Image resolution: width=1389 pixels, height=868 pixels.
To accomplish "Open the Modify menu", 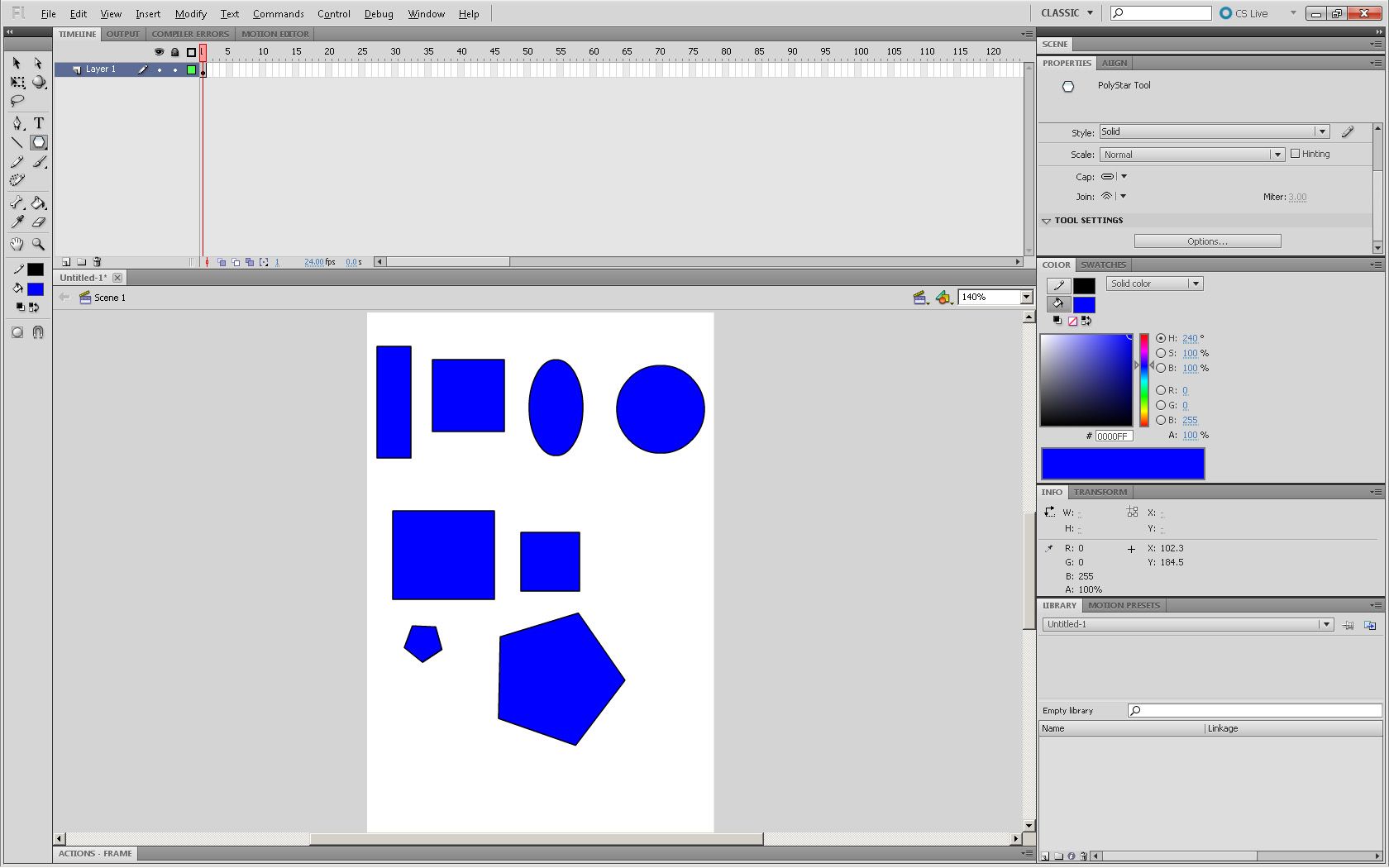I will point(190,13).
